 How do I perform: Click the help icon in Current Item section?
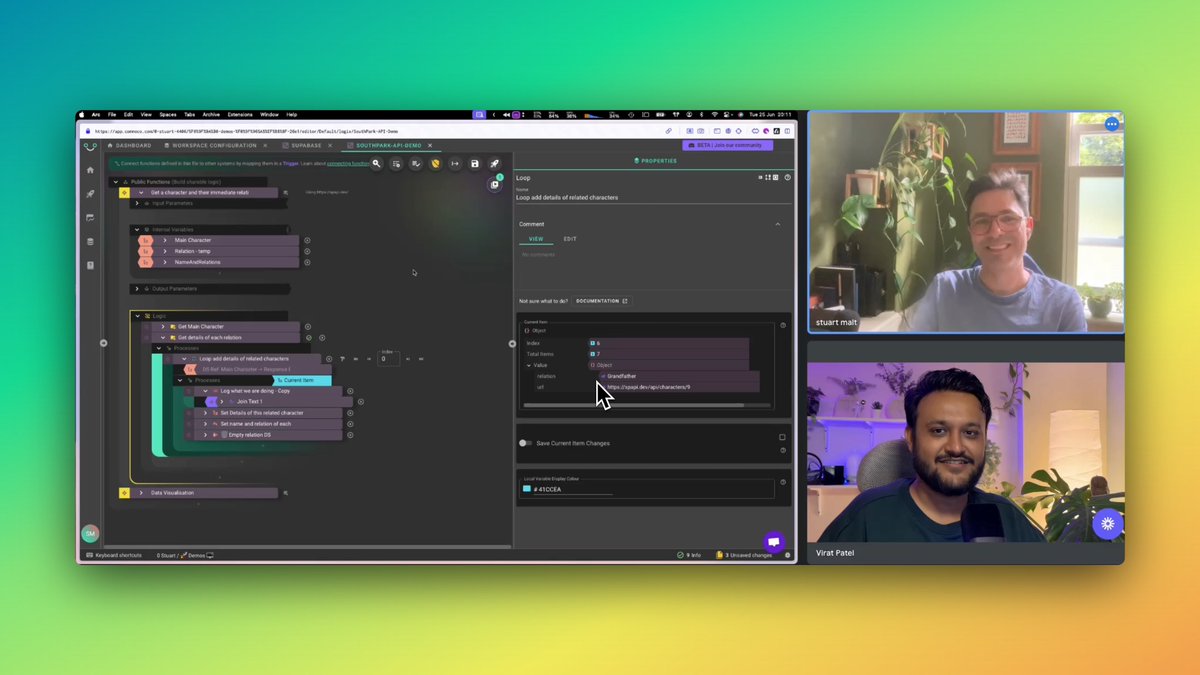tap(783, 325)
